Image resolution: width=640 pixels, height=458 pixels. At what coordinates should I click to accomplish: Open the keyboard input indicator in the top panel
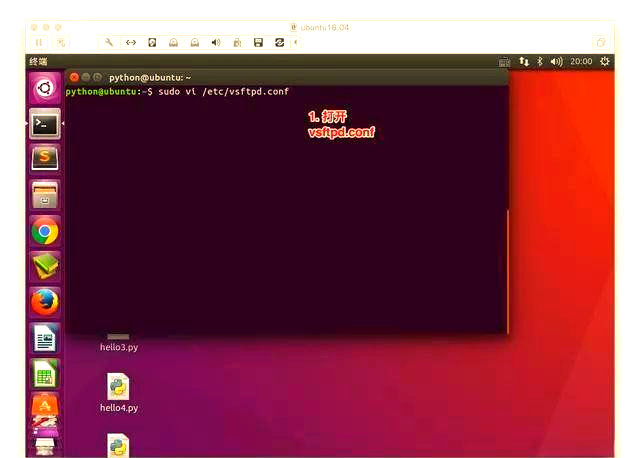tap(504, 62)
